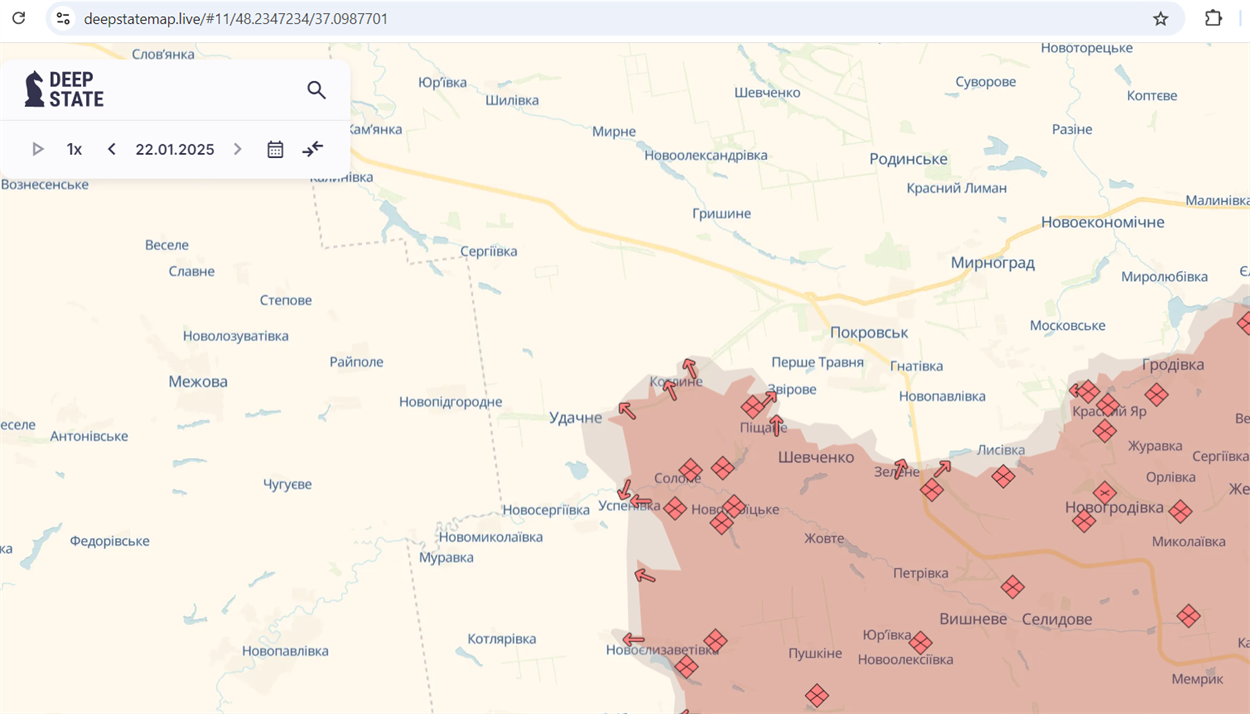1250x714 pixels.
Task: Open the browser extensions menu
Action: coord(1213,18)
